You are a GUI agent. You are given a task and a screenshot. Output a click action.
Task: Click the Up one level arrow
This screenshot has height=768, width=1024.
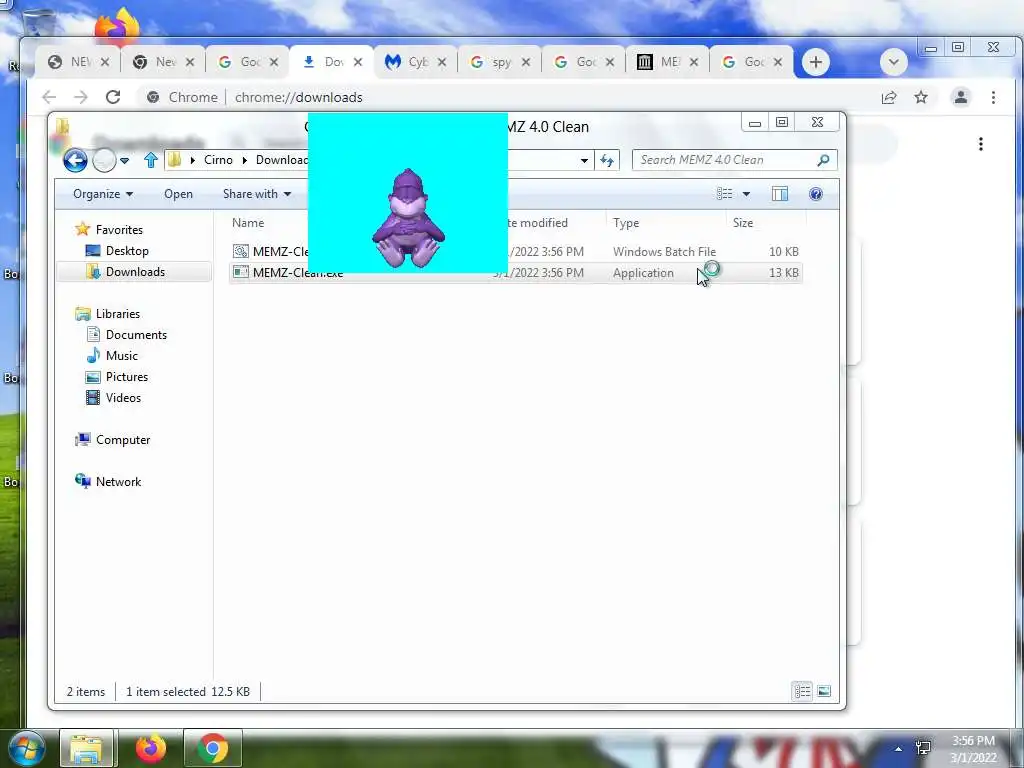[151, 160]
